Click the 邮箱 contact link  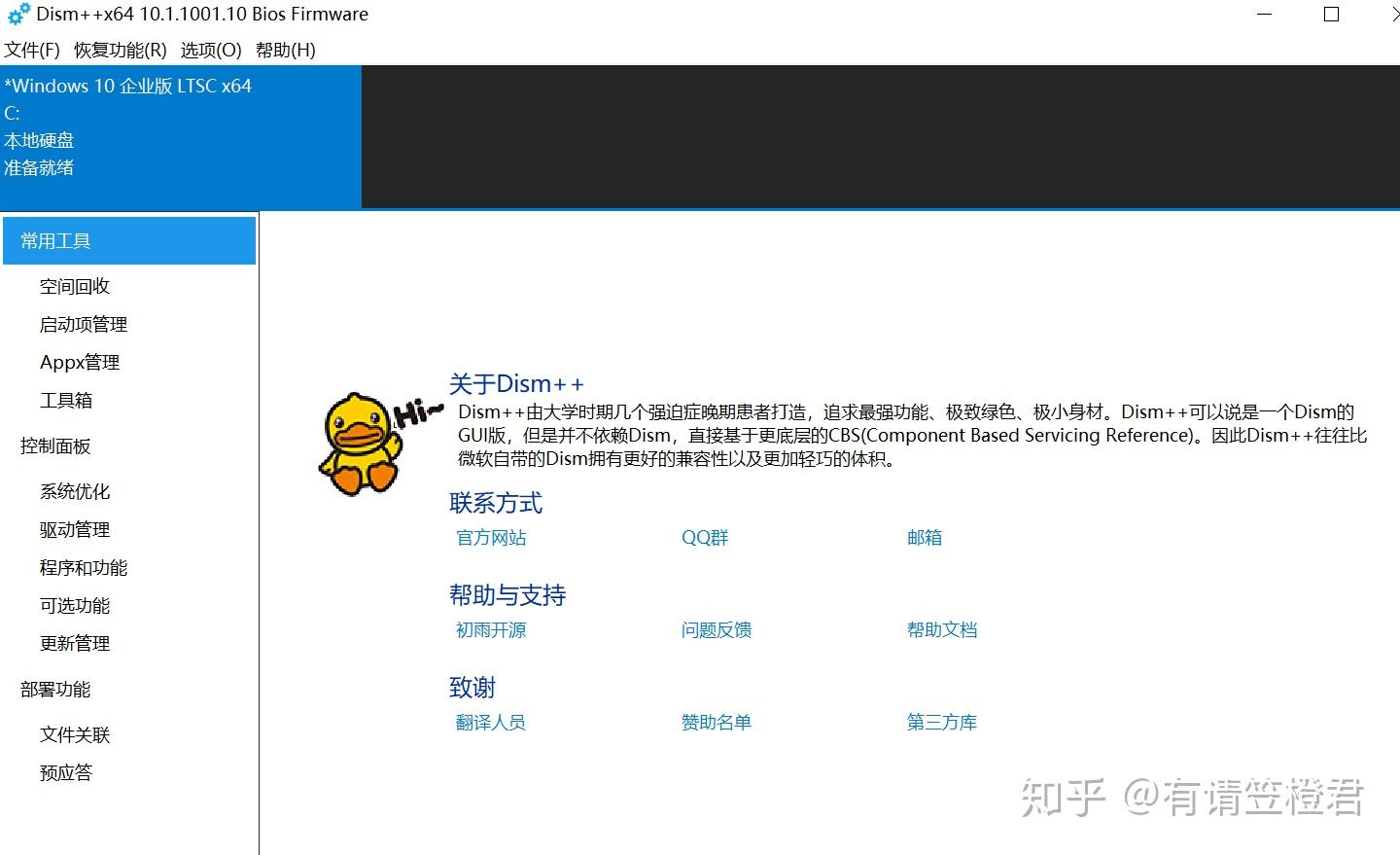click(x=925, y=537)
